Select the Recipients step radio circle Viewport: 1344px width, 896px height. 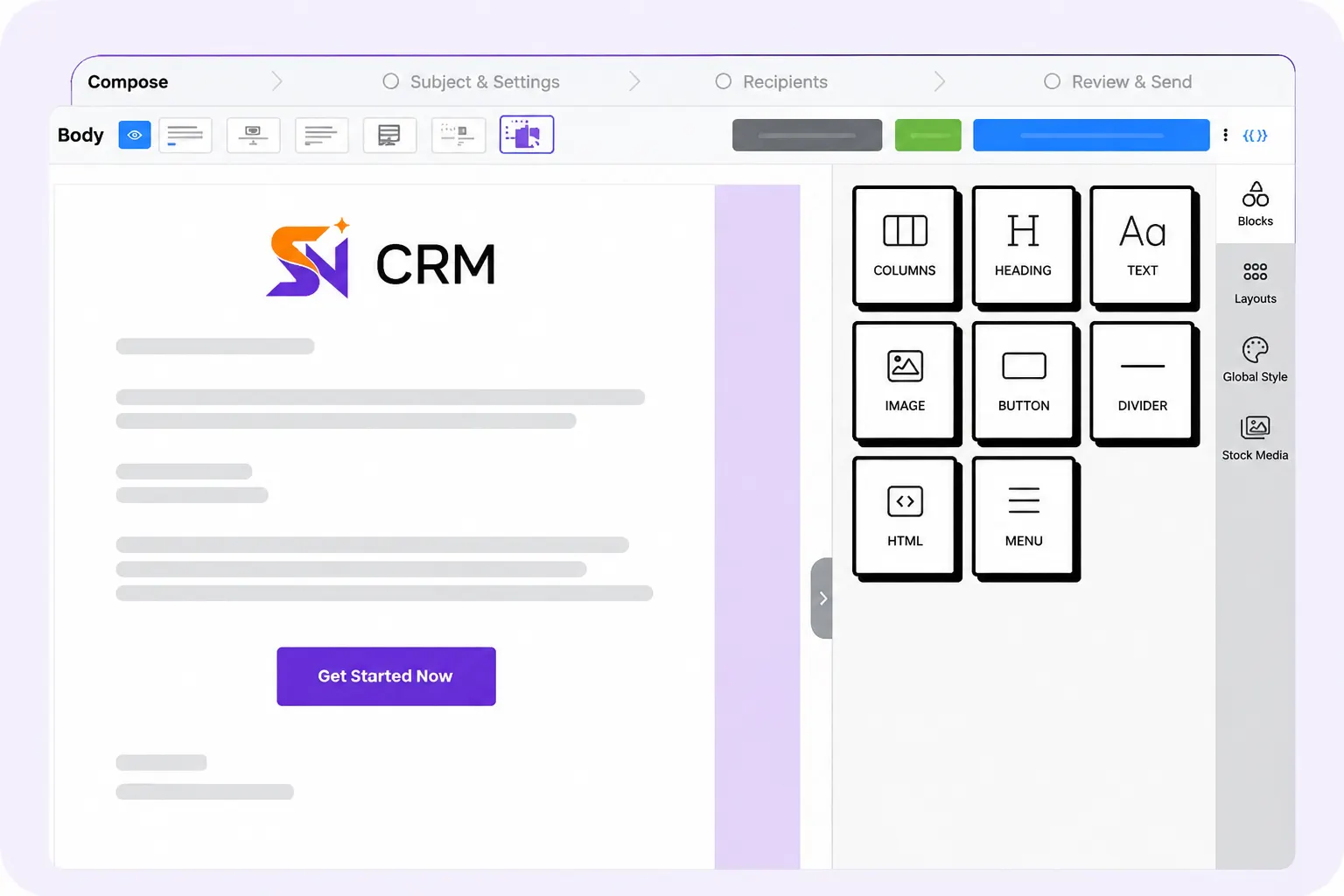tap(724, 81)
